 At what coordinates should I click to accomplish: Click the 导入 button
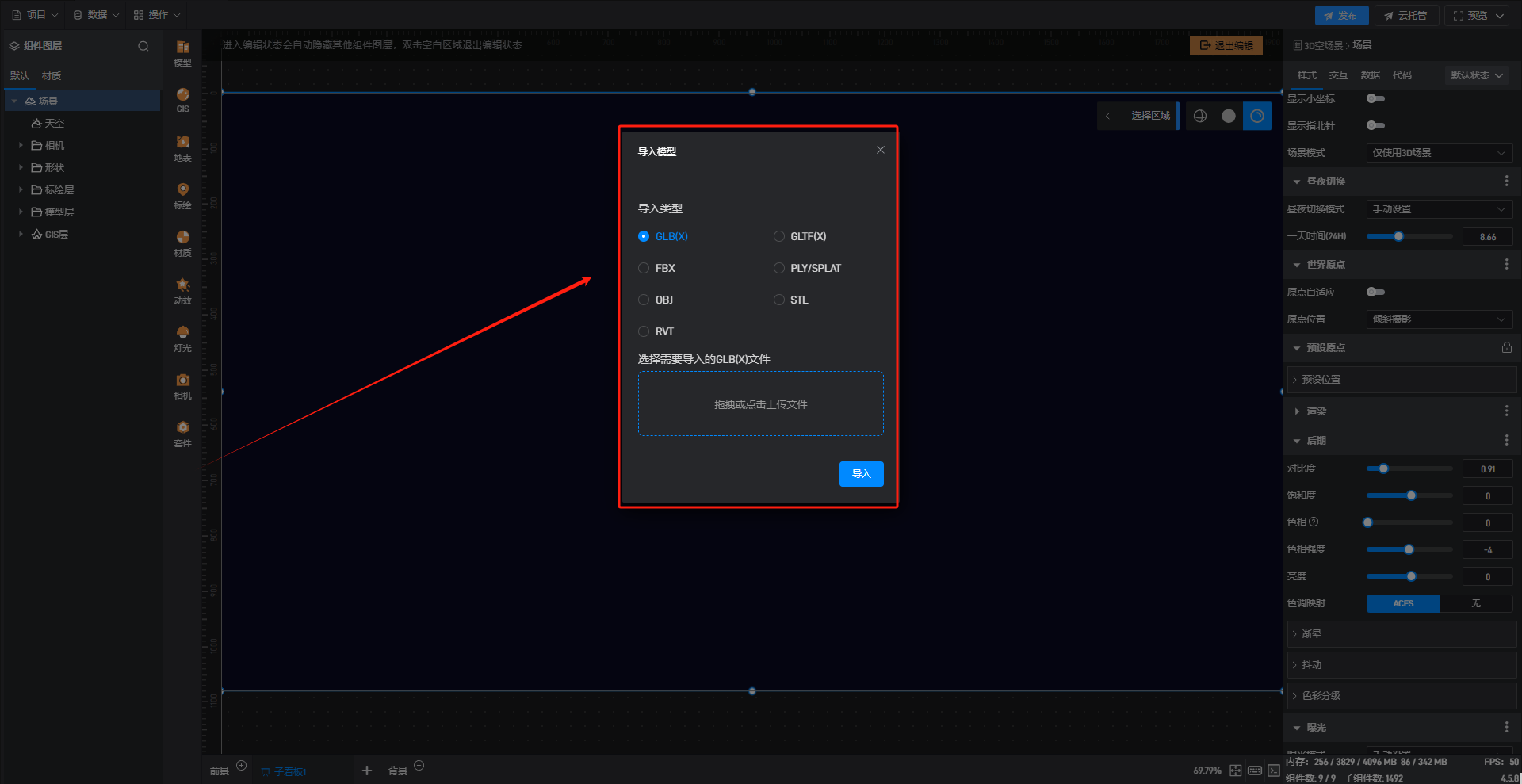tap(861, 474)
